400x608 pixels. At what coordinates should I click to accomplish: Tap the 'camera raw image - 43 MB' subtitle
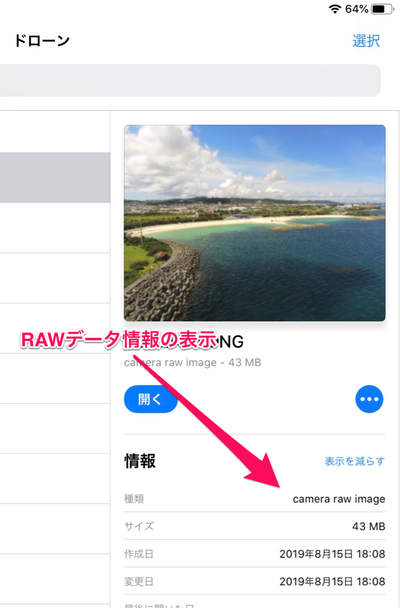(193, 363)
